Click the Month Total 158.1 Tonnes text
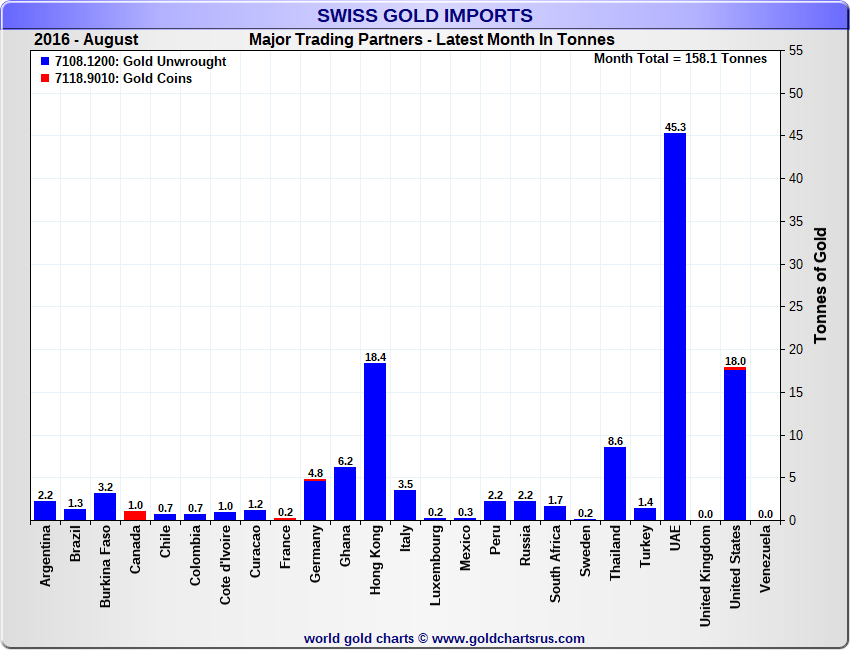The width and height of the screenshot is (850, 650). (x=680, y=59)
